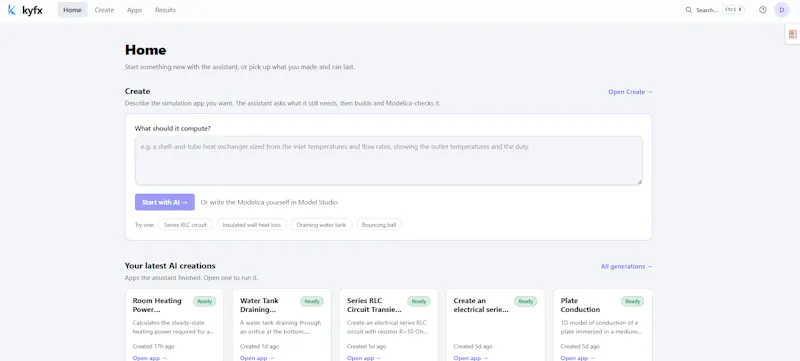The height and width of the screenshot is (361, 800).
Task: Click the Your latest AI creations heading
Action: (x=170, y=266)
